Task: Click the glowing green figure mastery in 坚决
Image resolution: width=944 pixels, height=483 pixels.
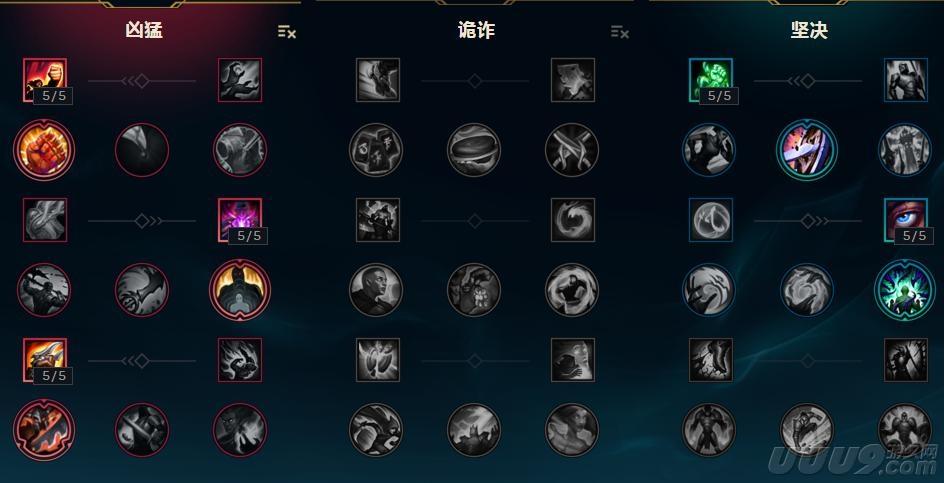Action: pos(905,290)
